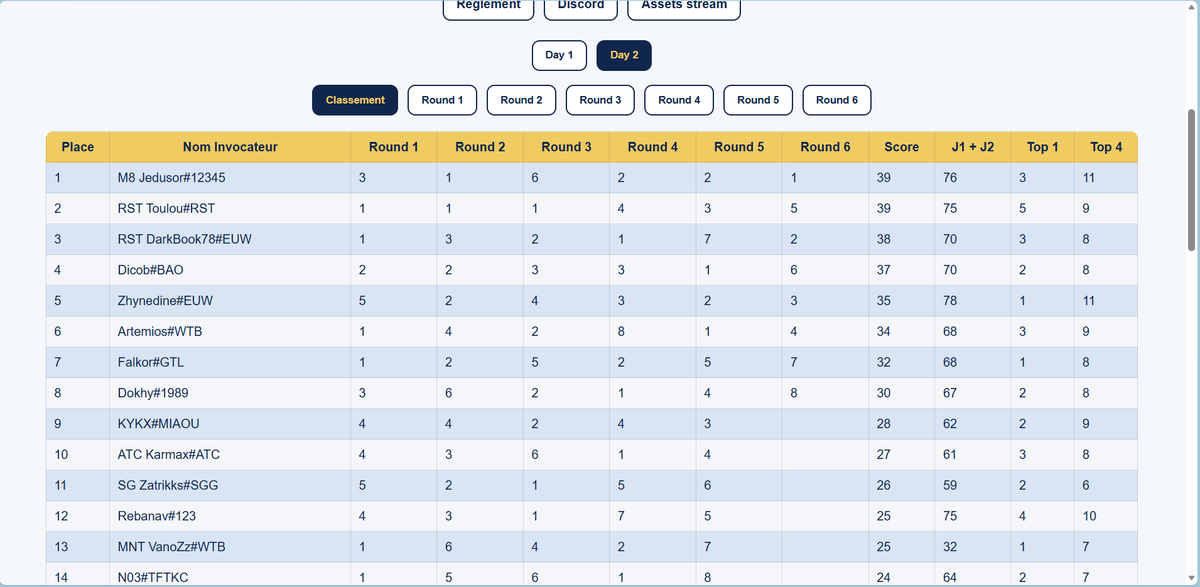This screenshot has width=1200, height=587.
Task: Click Artemios#WTB's score of 34
Action: point(884,332)
